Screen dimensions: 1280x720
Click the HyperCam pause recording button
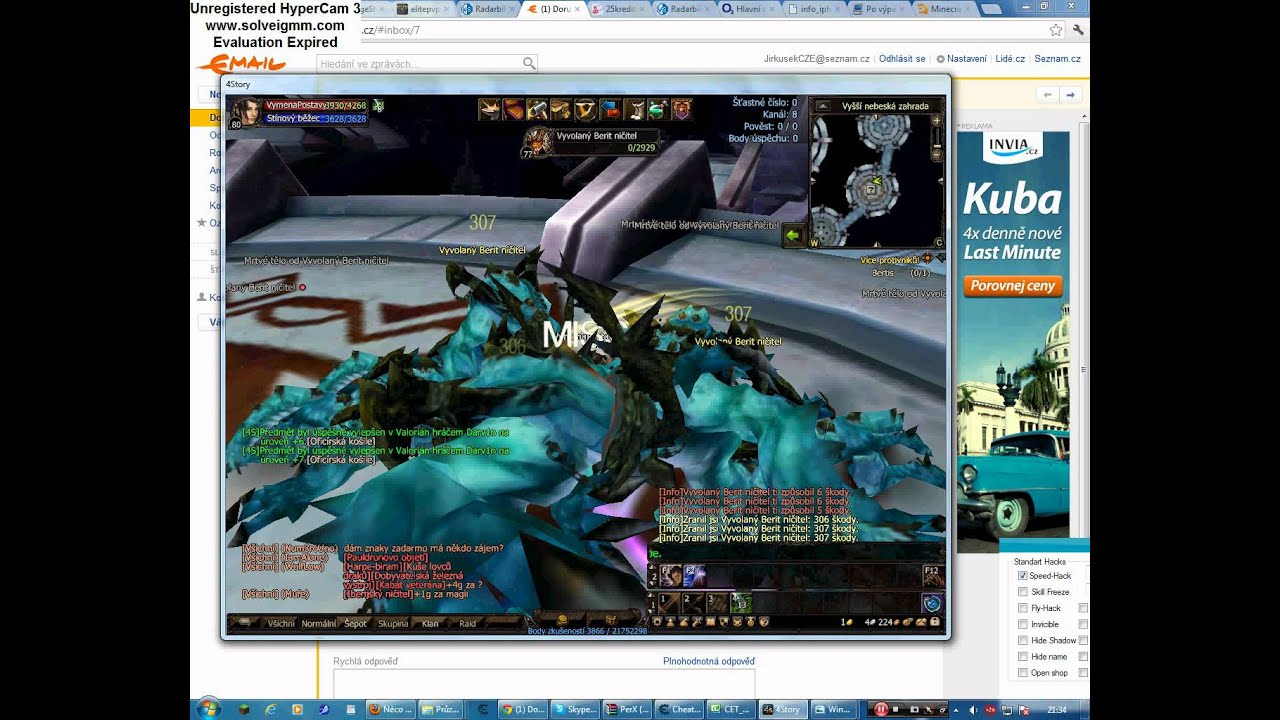tap(882, 709)
